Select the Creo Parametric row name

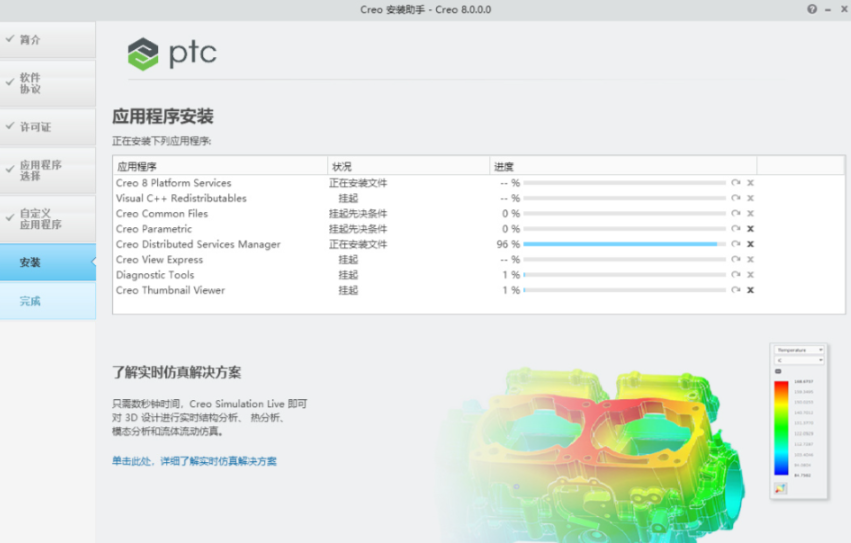(x=154, y=229)
